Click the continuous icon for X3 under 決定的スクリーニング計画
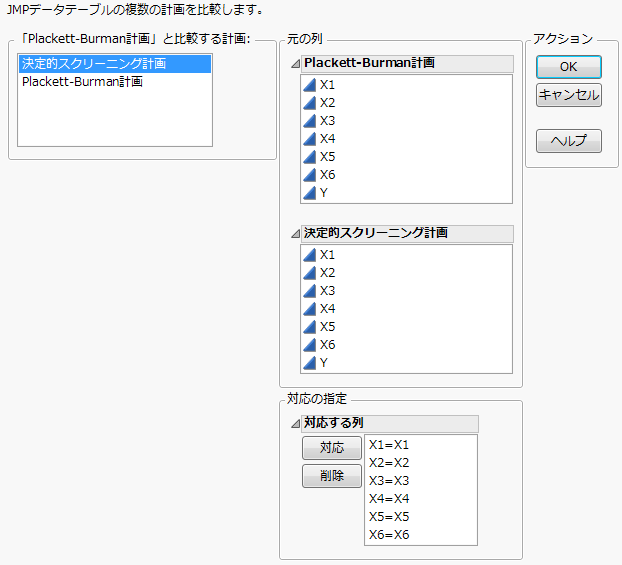Screen dimensions: 622x565 click(309, 291)
